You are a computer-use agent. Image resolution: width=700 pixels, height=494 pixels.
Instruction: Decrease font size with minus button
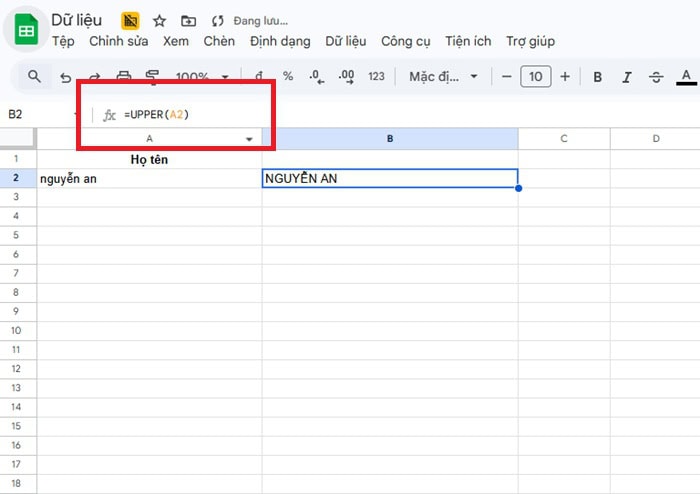pos(507,77)
